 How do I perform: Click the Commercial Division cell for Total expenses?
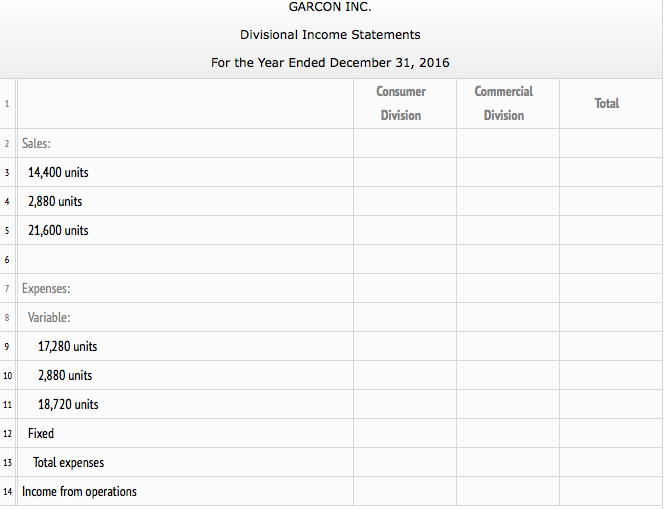point(508,462)
